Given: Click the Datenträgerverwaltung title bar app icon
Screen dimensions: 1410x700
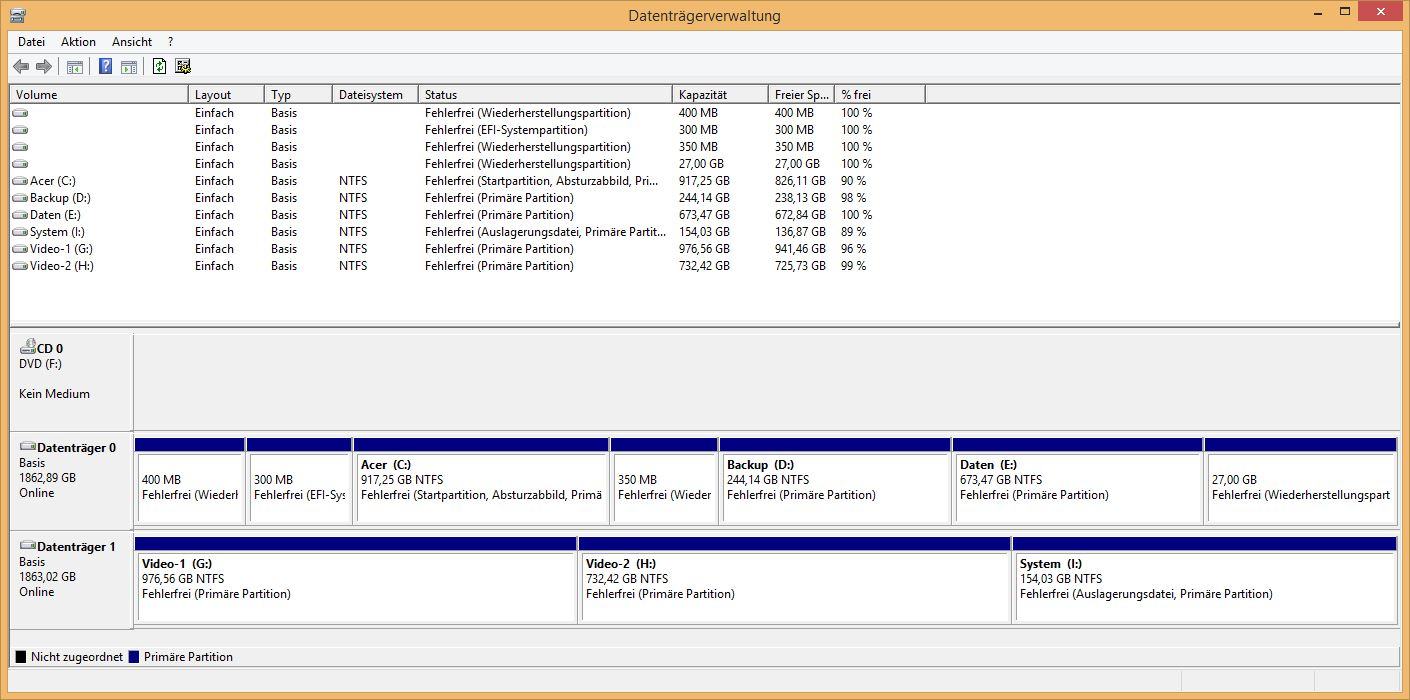Looking at the screenshot, I should tap(17, 15).
